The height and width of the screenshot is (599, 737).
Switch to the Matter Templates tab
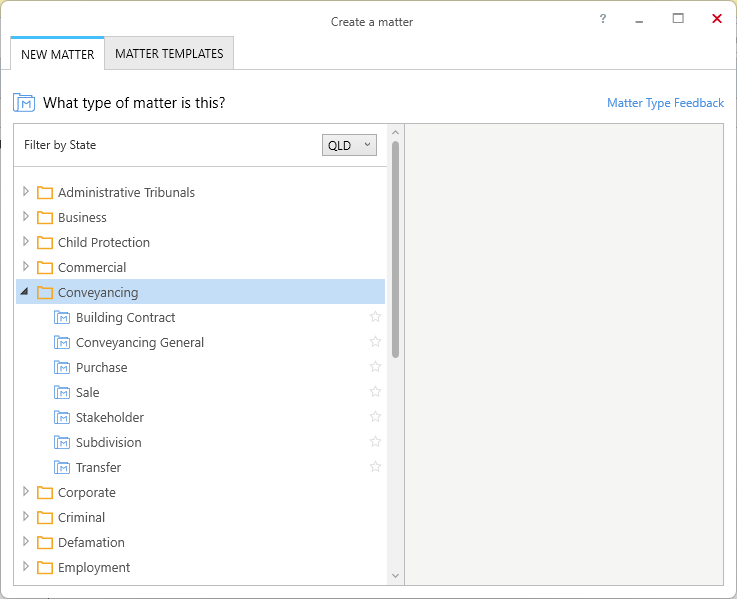click(169, 54)
